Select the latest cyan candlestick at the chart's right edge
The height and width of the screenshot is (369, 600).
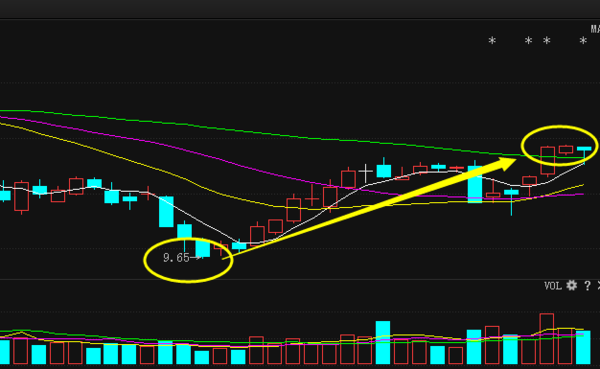[584, 154]
